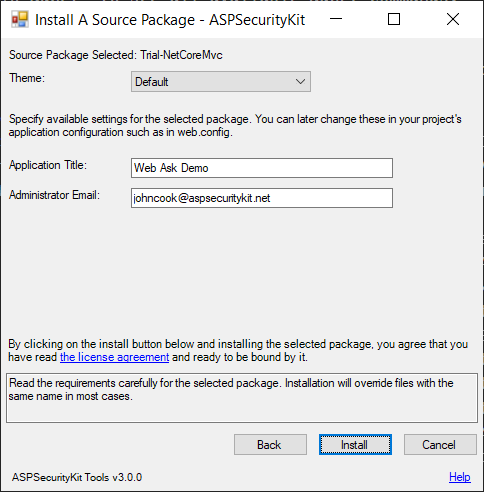Open the Theme combo box showing Default

(x=221, y=81)
